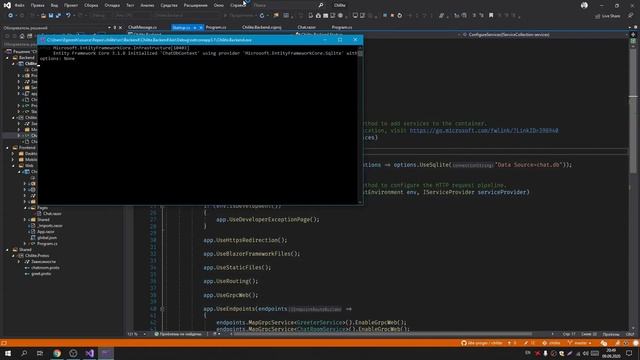Click the Stop debugging red square icon
The image size is (640, 360).
[x=392, y=16]
